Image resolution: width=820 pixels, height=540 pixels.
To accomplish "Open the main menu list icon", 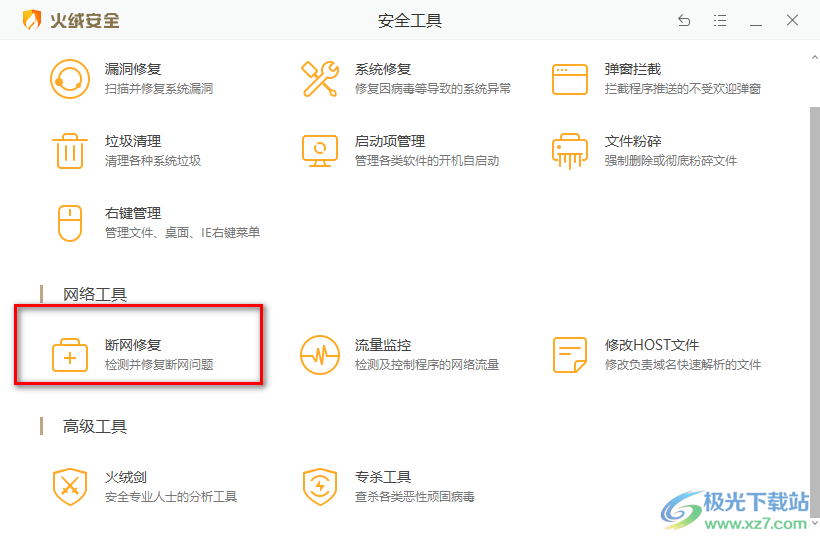I will 720,20.
